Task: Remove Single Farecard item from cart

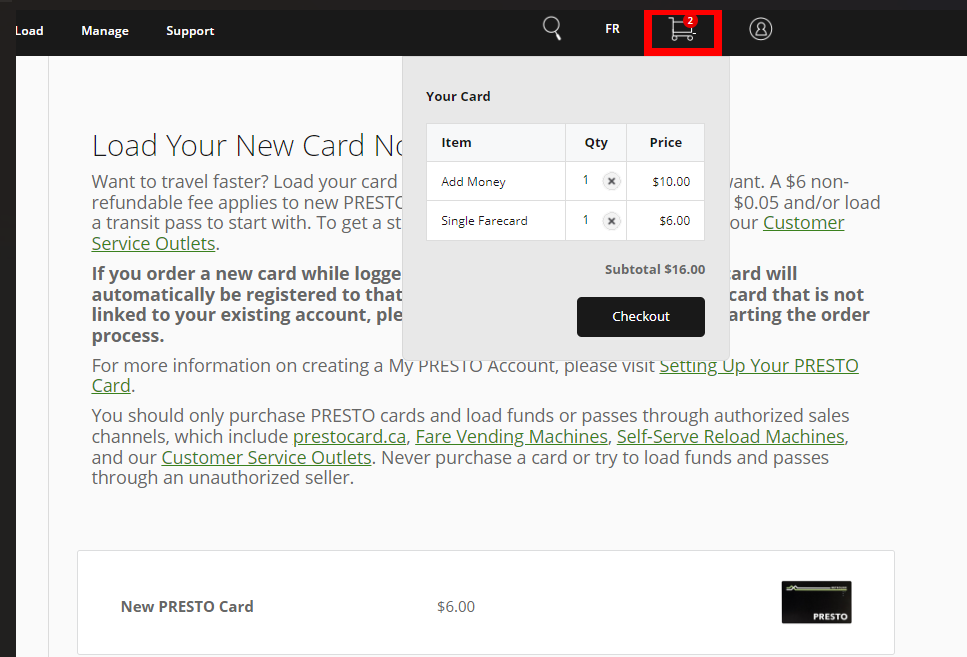Action: 611,221
